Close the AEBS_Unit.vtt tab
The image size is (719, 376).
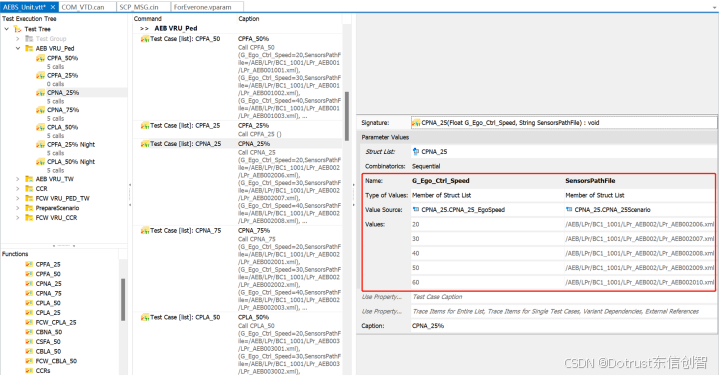click(53, 7)
